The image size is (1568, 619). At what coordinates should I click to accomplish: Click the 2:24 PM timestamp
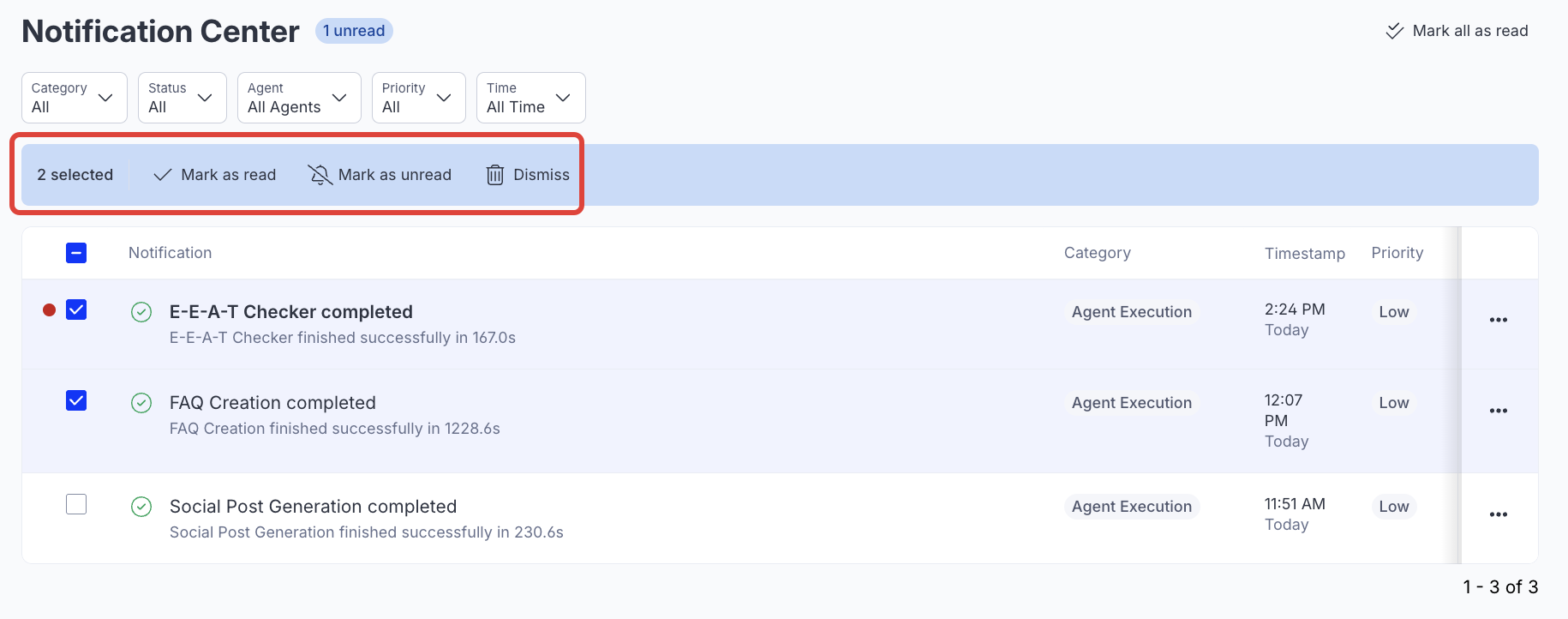[x=1295, y=309]
